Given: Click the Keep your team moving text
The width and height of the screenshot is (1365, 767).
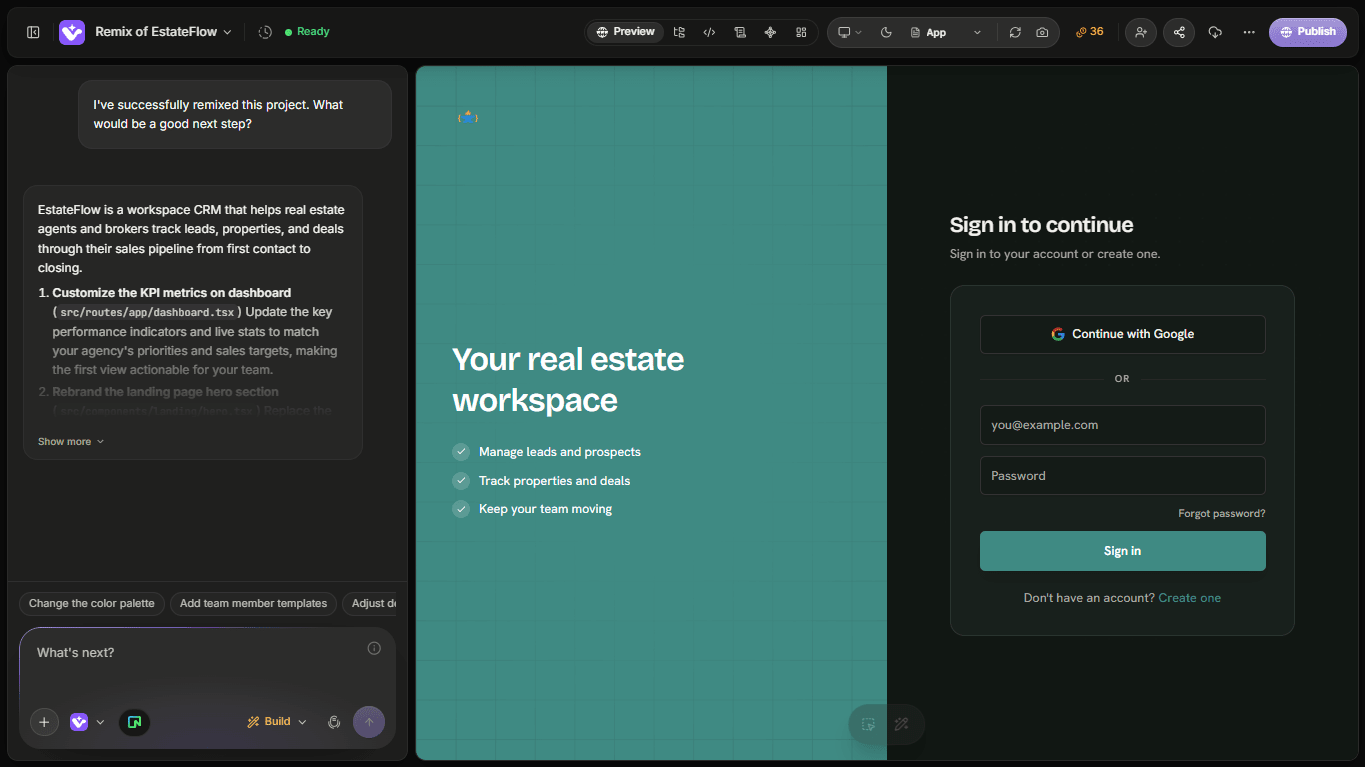Looking at the screenshot, I should pyautogui.click(x=545, y=509).
